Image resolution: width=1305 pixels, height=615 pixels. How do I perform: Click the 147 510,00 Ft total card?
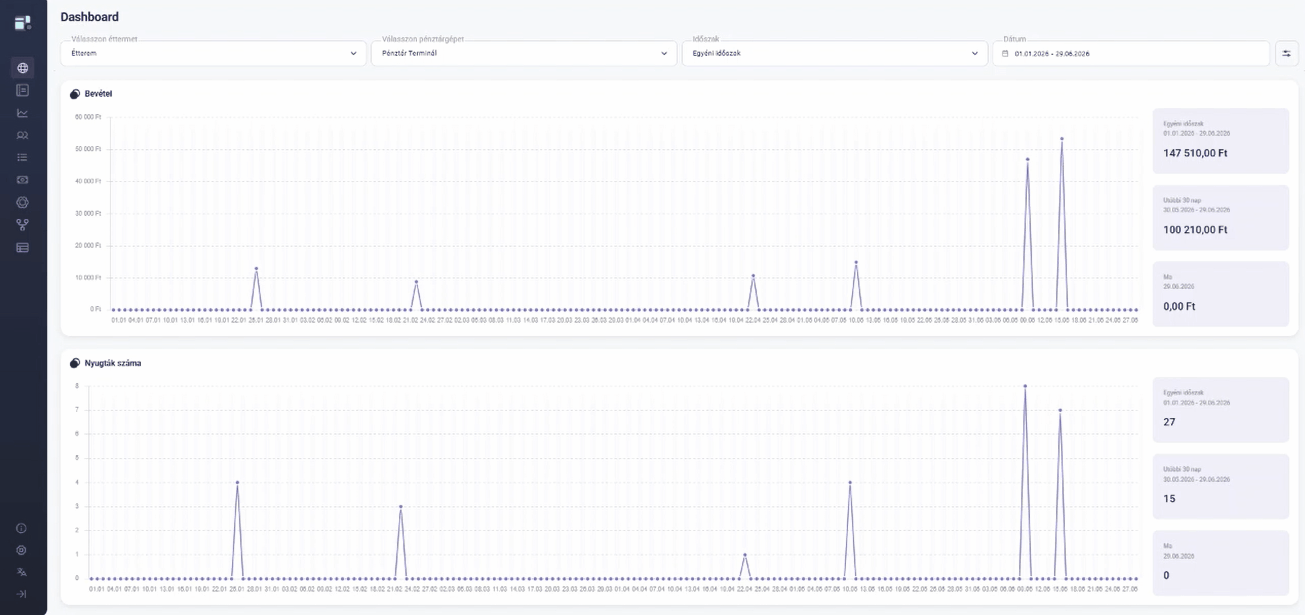pos(1221,141)
